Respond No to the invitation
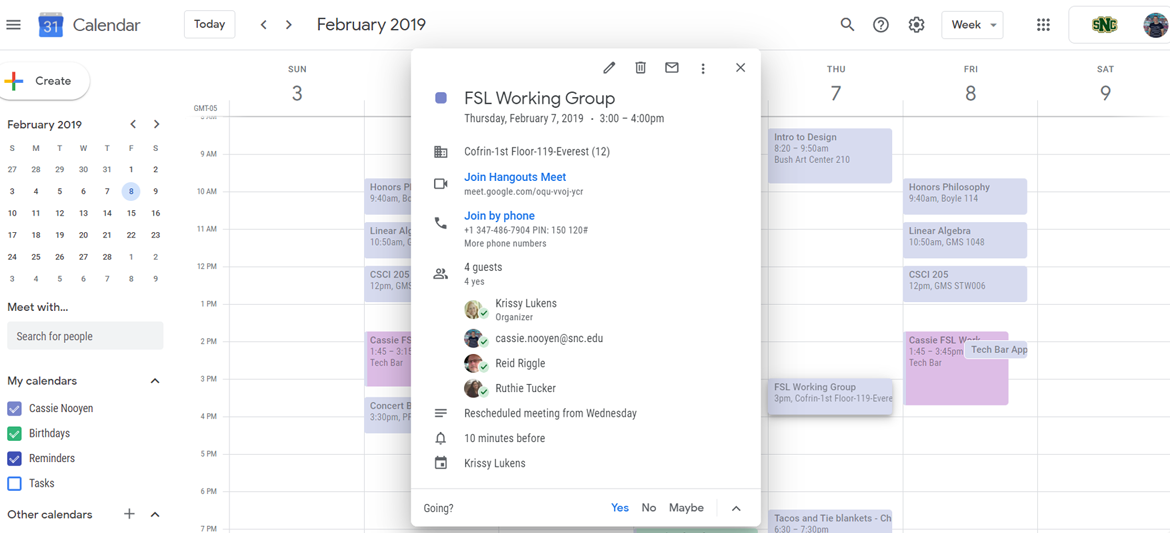Viewport: 1170px width, 533px height. click(648, 508)
